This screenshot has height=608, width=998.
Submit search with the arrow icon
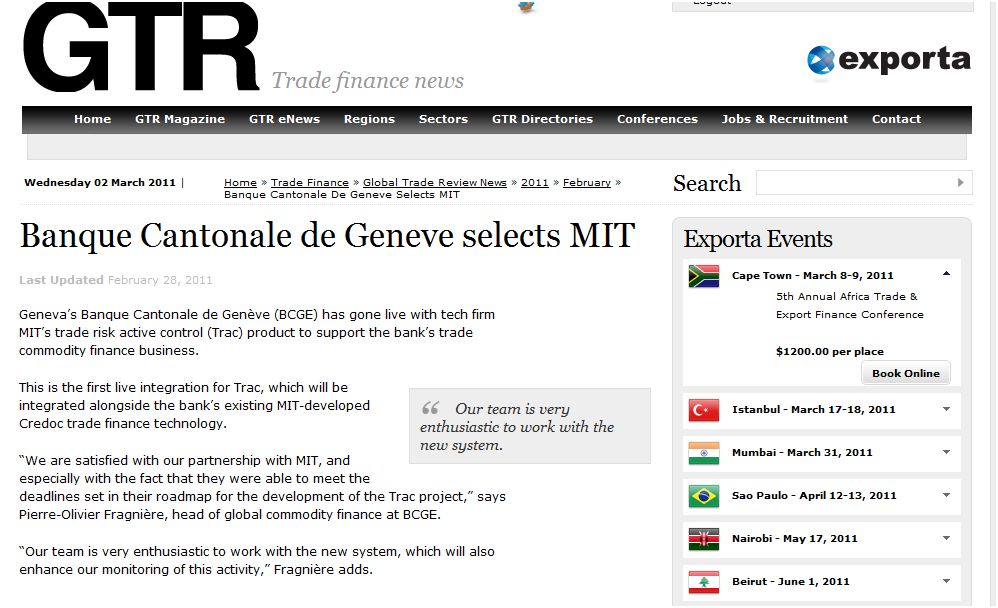pos(960,183)
